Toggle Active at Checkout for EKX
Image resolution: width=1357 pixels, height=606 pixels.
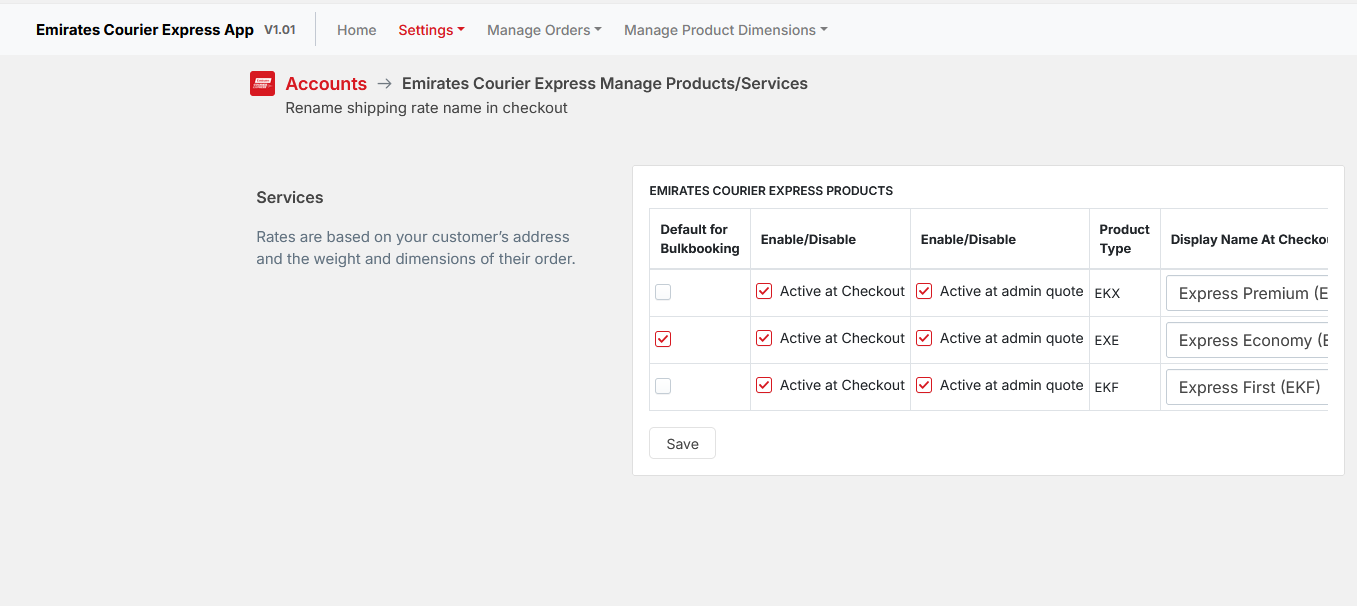click(x=764, y=291)
